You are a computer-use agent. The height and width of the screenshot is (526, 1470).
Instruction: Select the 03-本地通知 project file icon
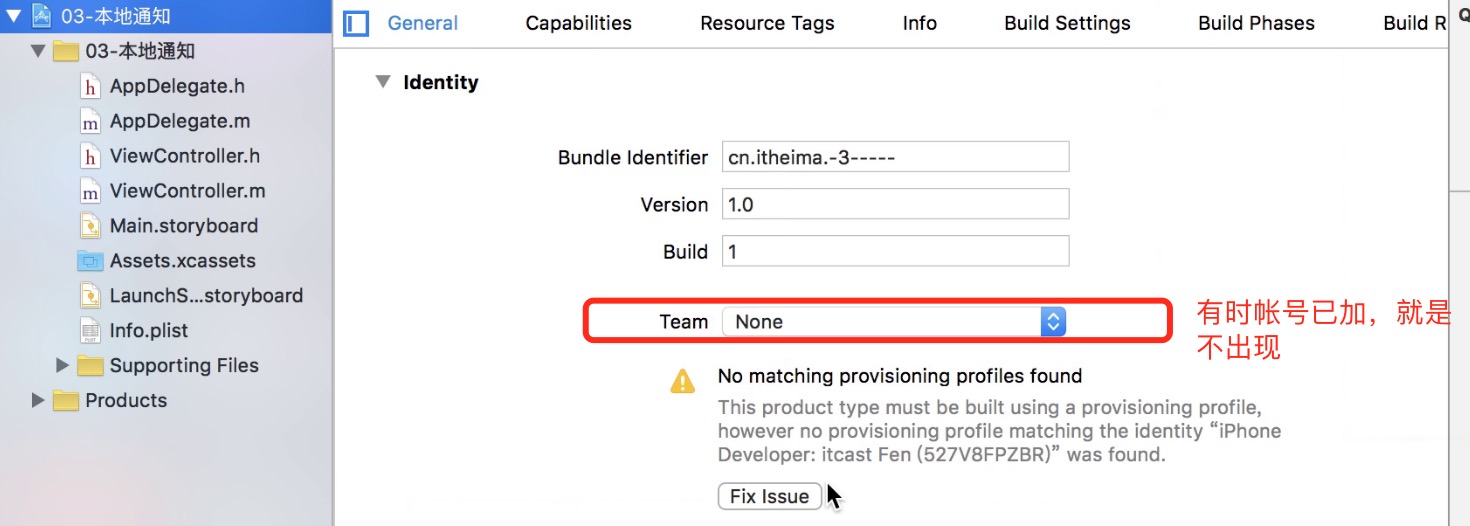[x=41, y=16]
